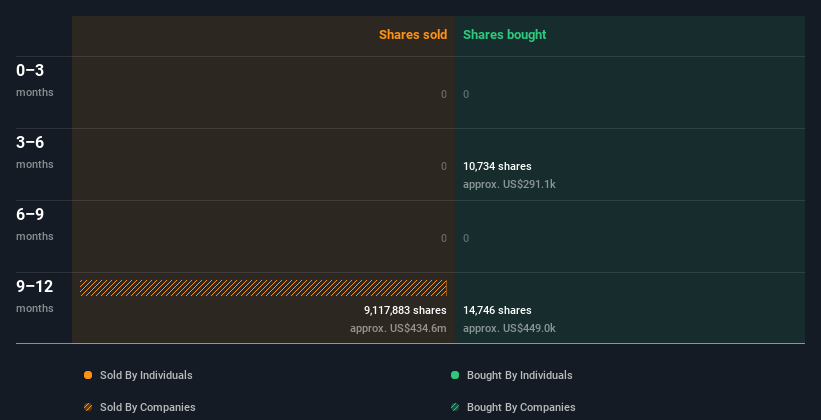Image resolution: width=821 pixels, height=420 pixels.
Task: Click the green Bought By Individuals legend dot
Action: [x=455, y=375]
